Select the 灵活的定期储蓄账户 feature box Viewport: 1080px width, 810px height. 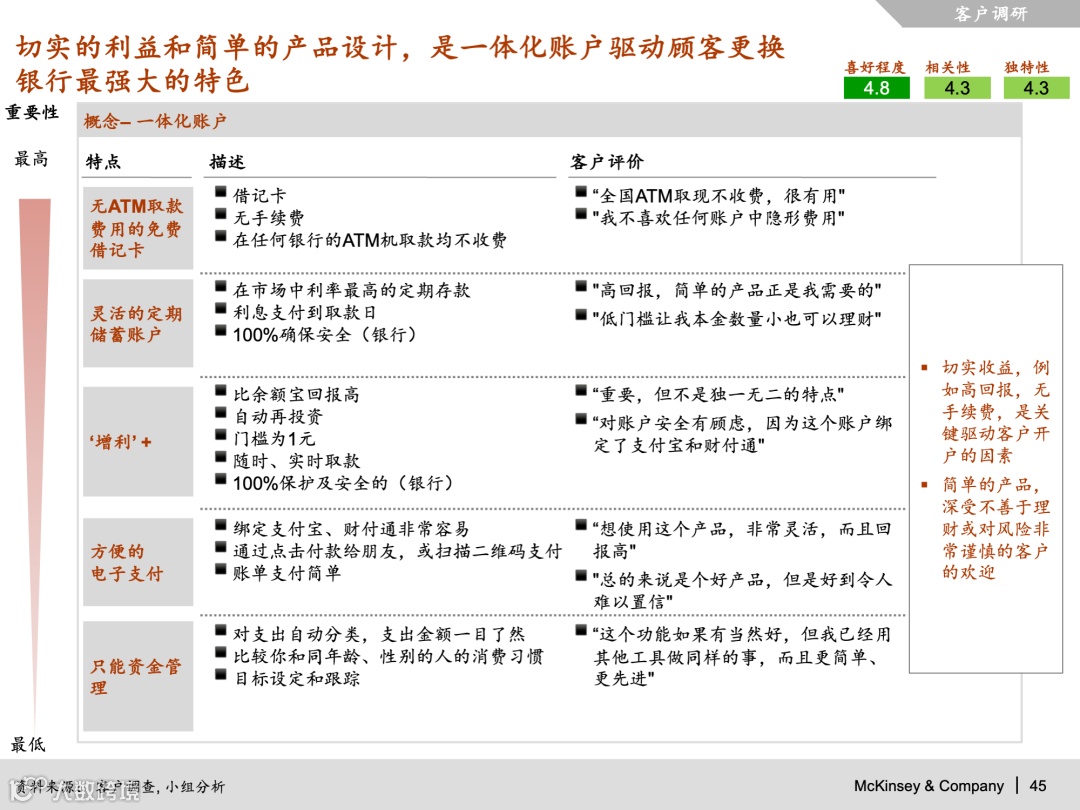[x=138, y=323]
